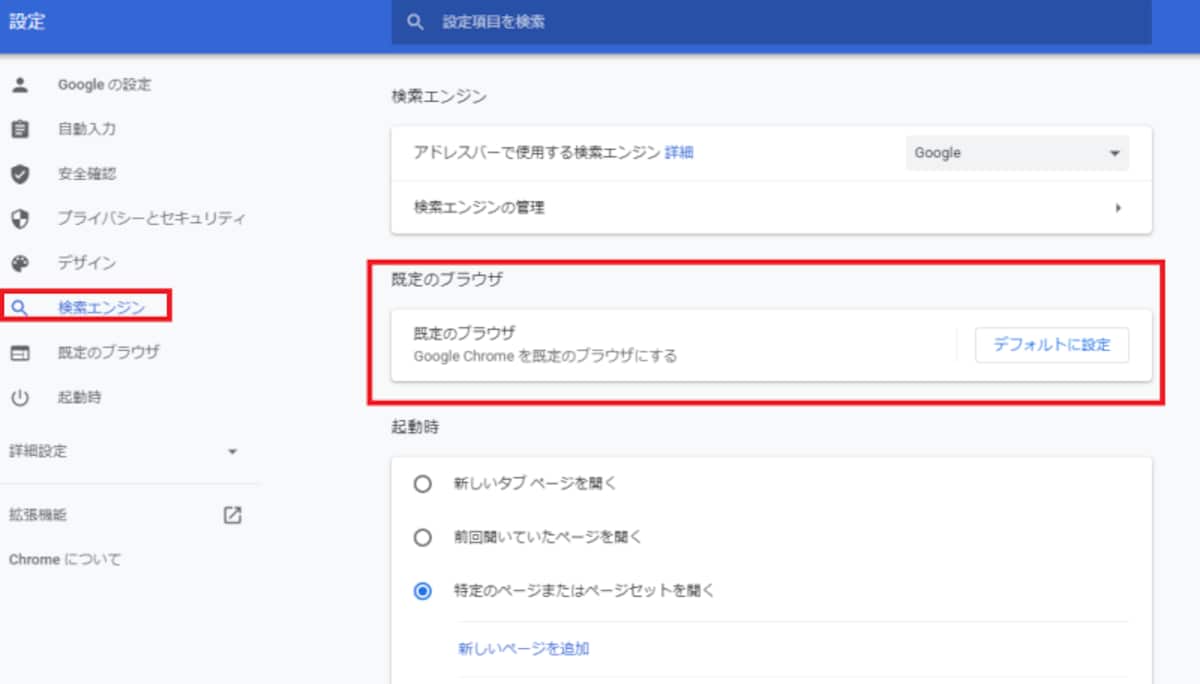Image resolution: width=1200 pixels, height=684 pixels.
Task: Click the 設定項目を検索 search field
Action: (771, 21)
